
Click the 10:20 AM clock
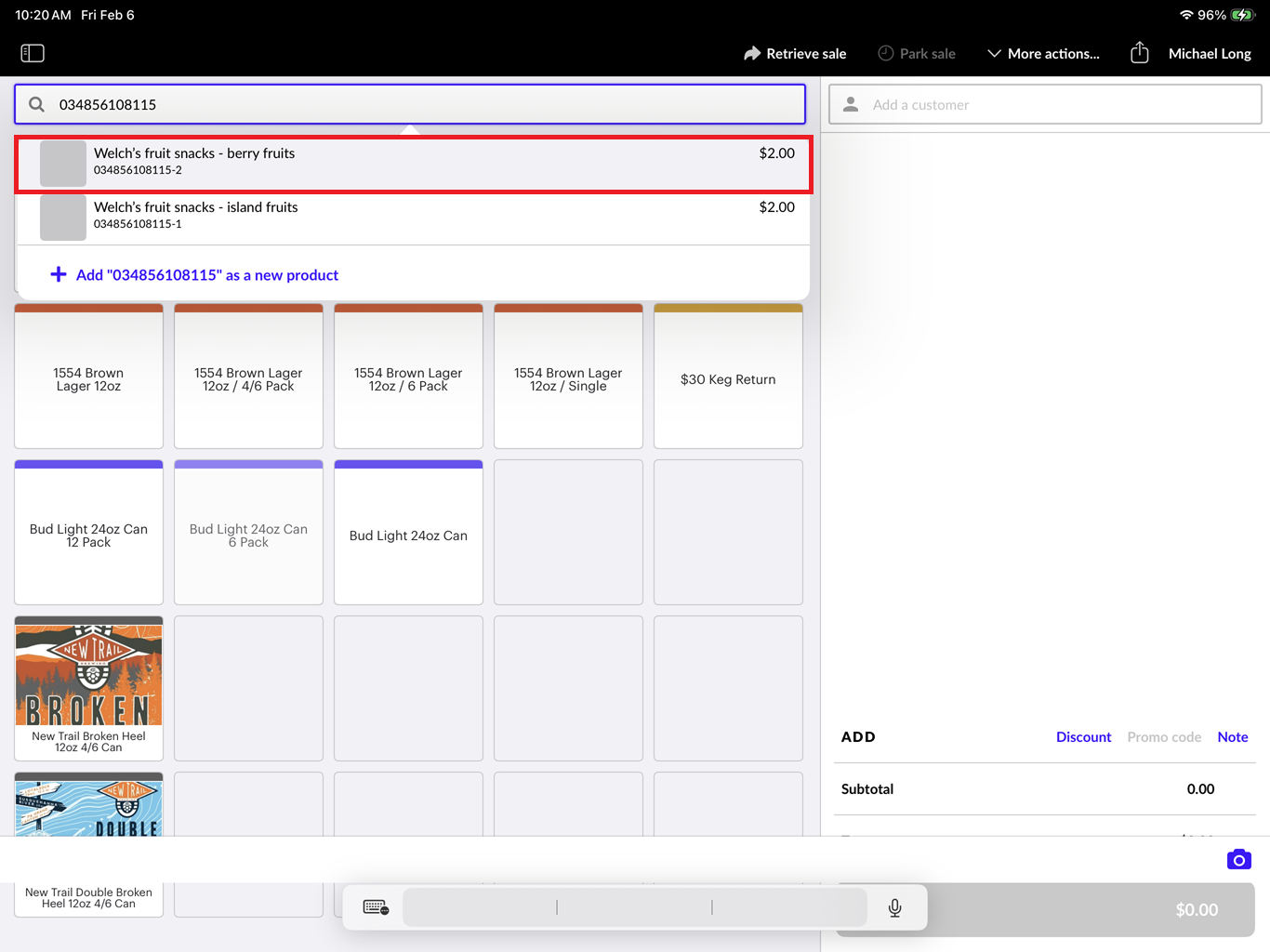(43, 15)
